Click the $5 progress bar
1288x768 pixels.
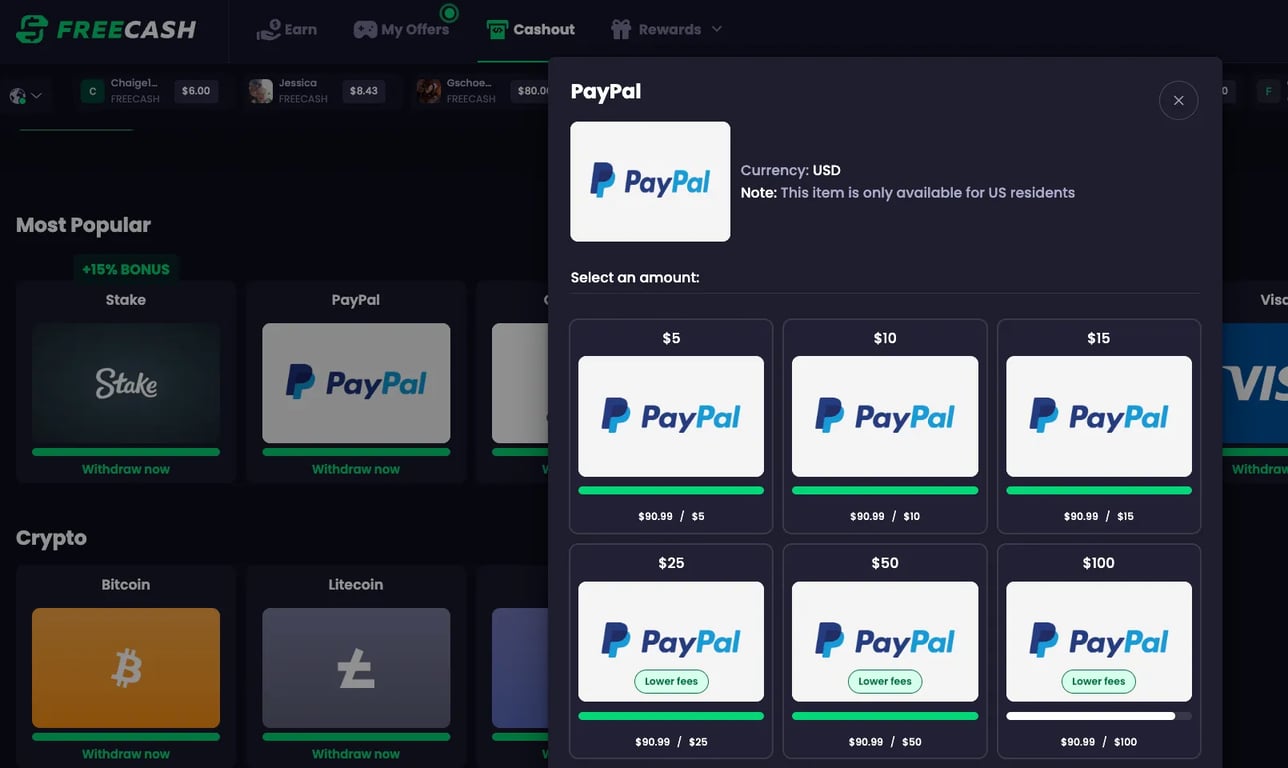point(671,491)
